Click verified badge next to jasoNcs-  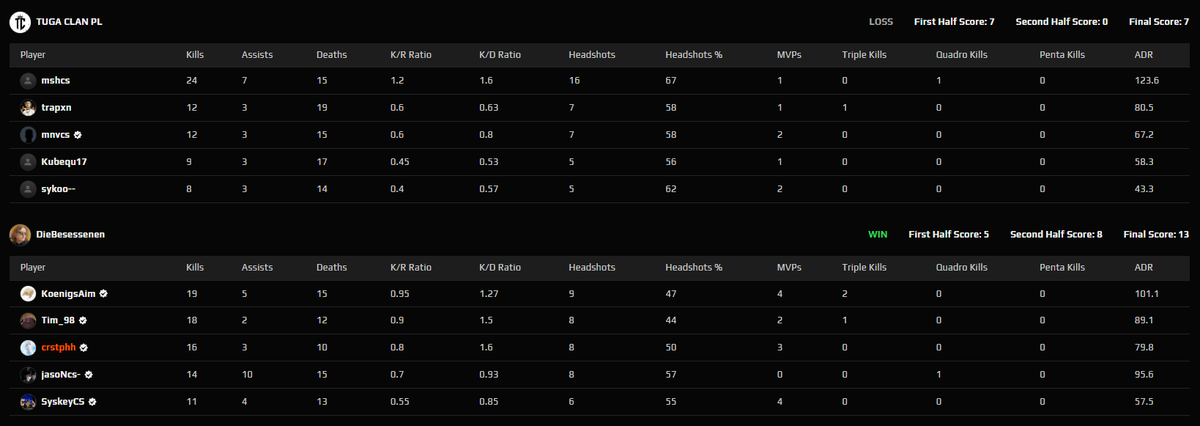click(x=89, y=374)
